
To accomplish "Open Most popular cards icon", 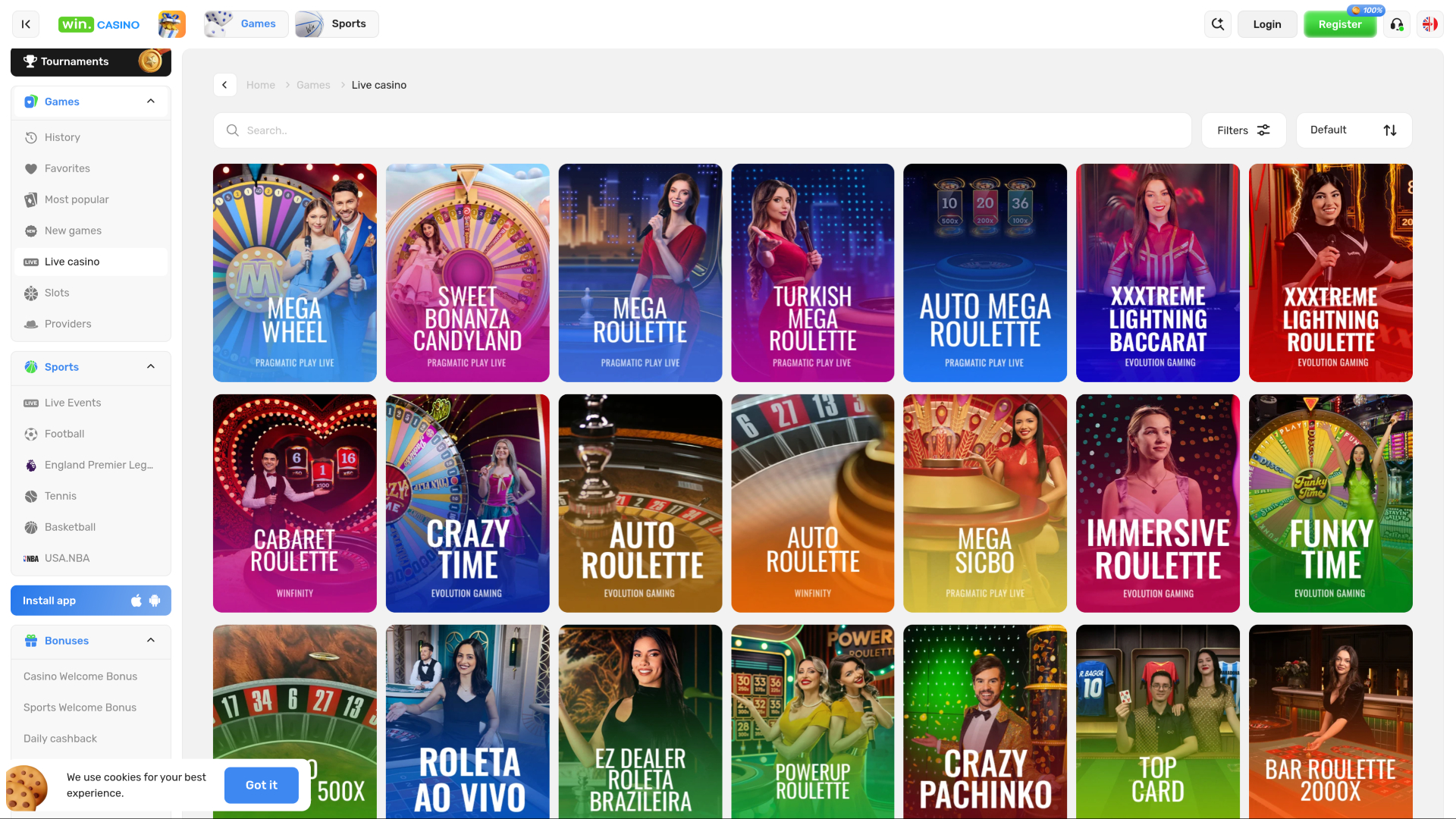I will [x=91, y=199].
